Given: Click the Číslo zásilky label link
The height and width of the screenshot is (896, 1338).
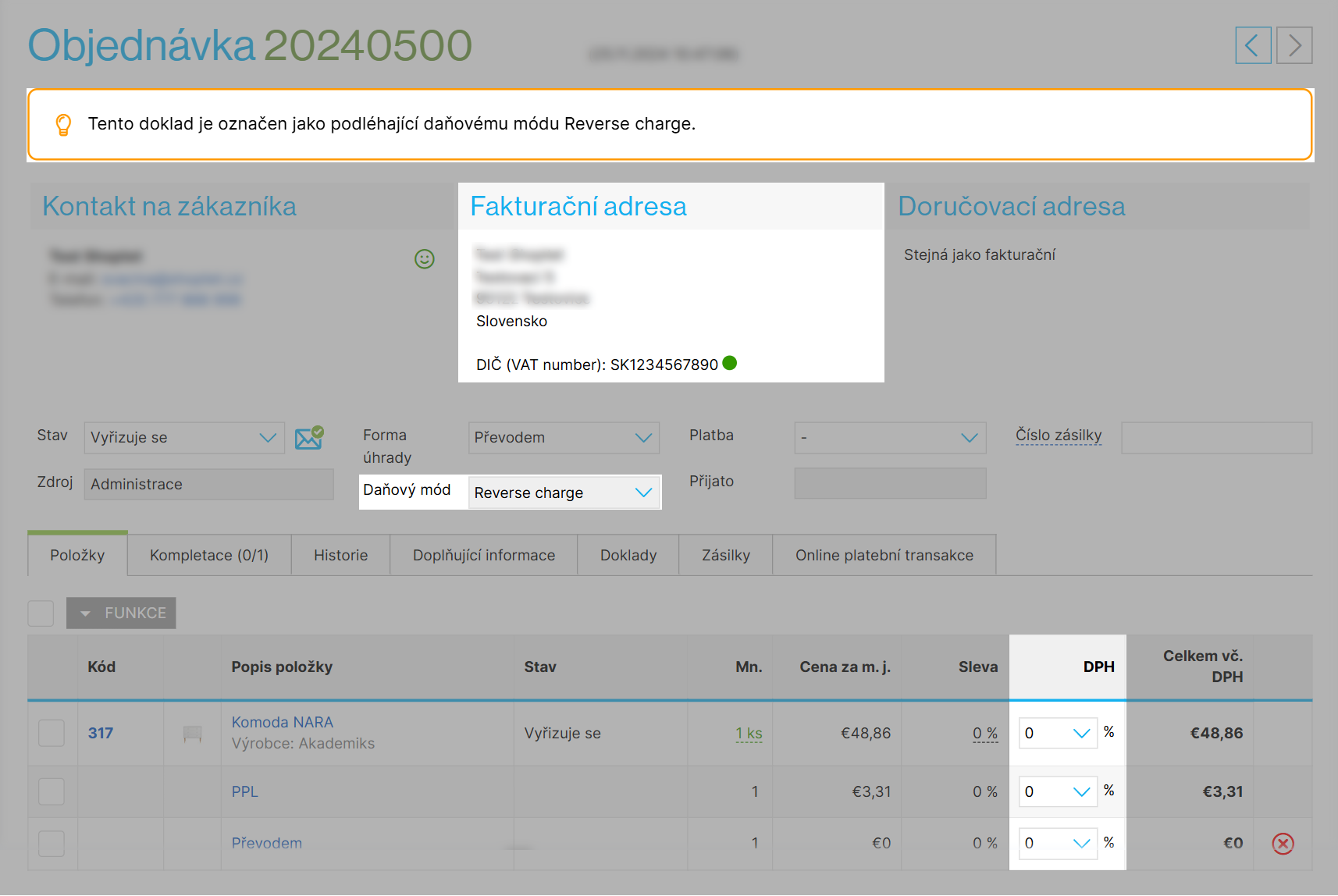Looking at the screenshot, I should 1059,436.
